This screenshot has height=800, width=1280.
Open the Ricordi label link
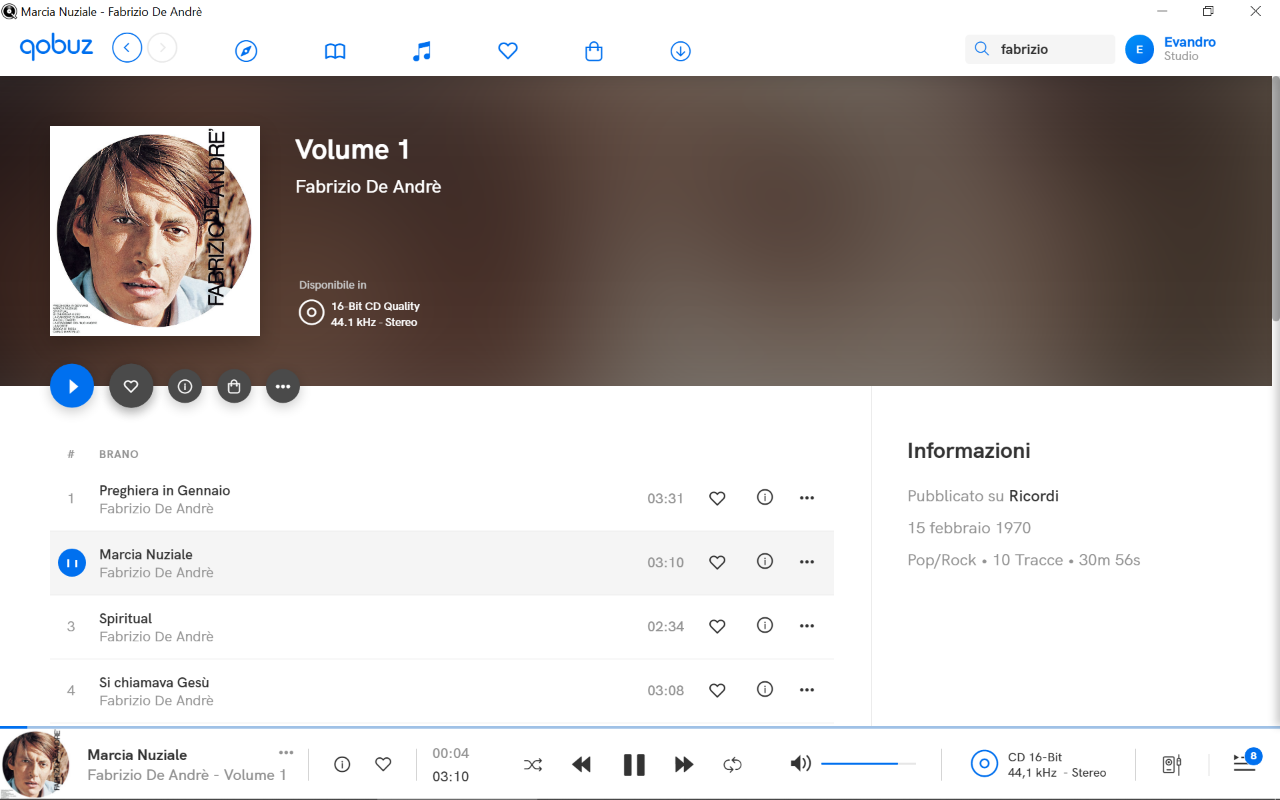coord(1033,496)
